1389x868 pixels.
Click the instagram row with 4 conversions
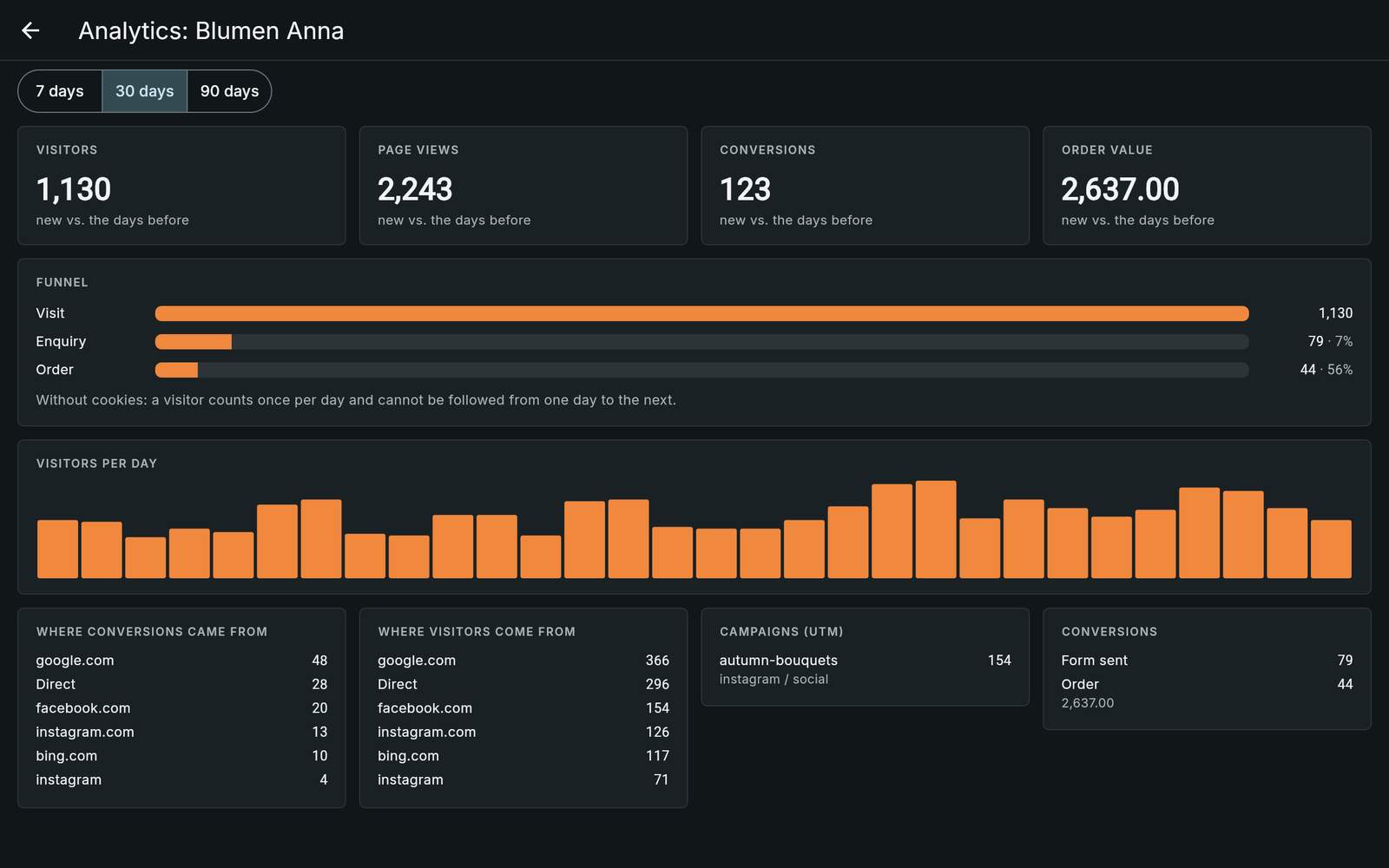tap(181, 780)
